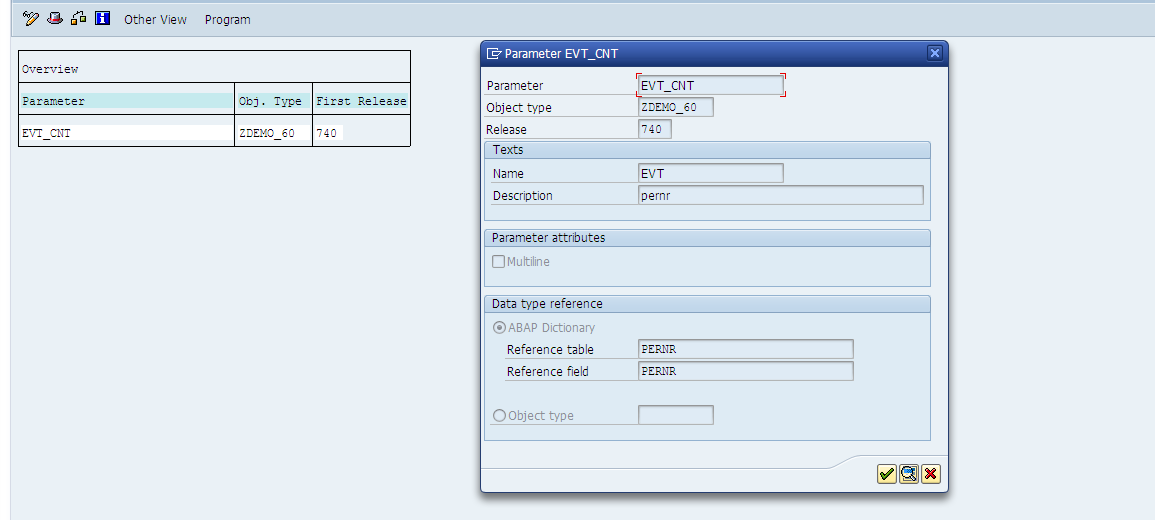
Task: Click the Name field showing EVT
Action: pyautogui.click(x=711, y=173)
